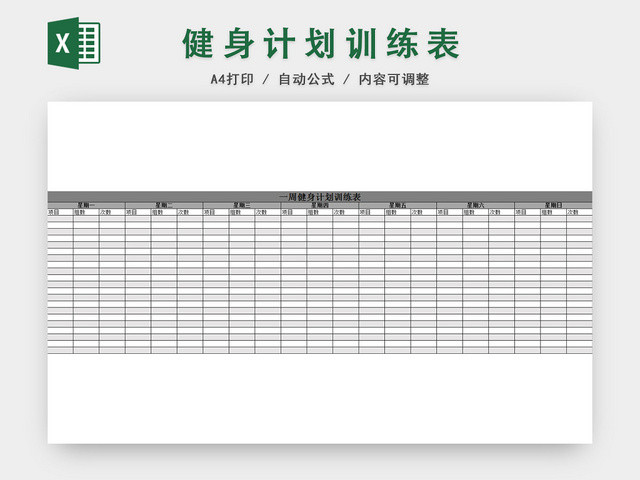Click the 项目 column under 星期五

coord(372,212)
